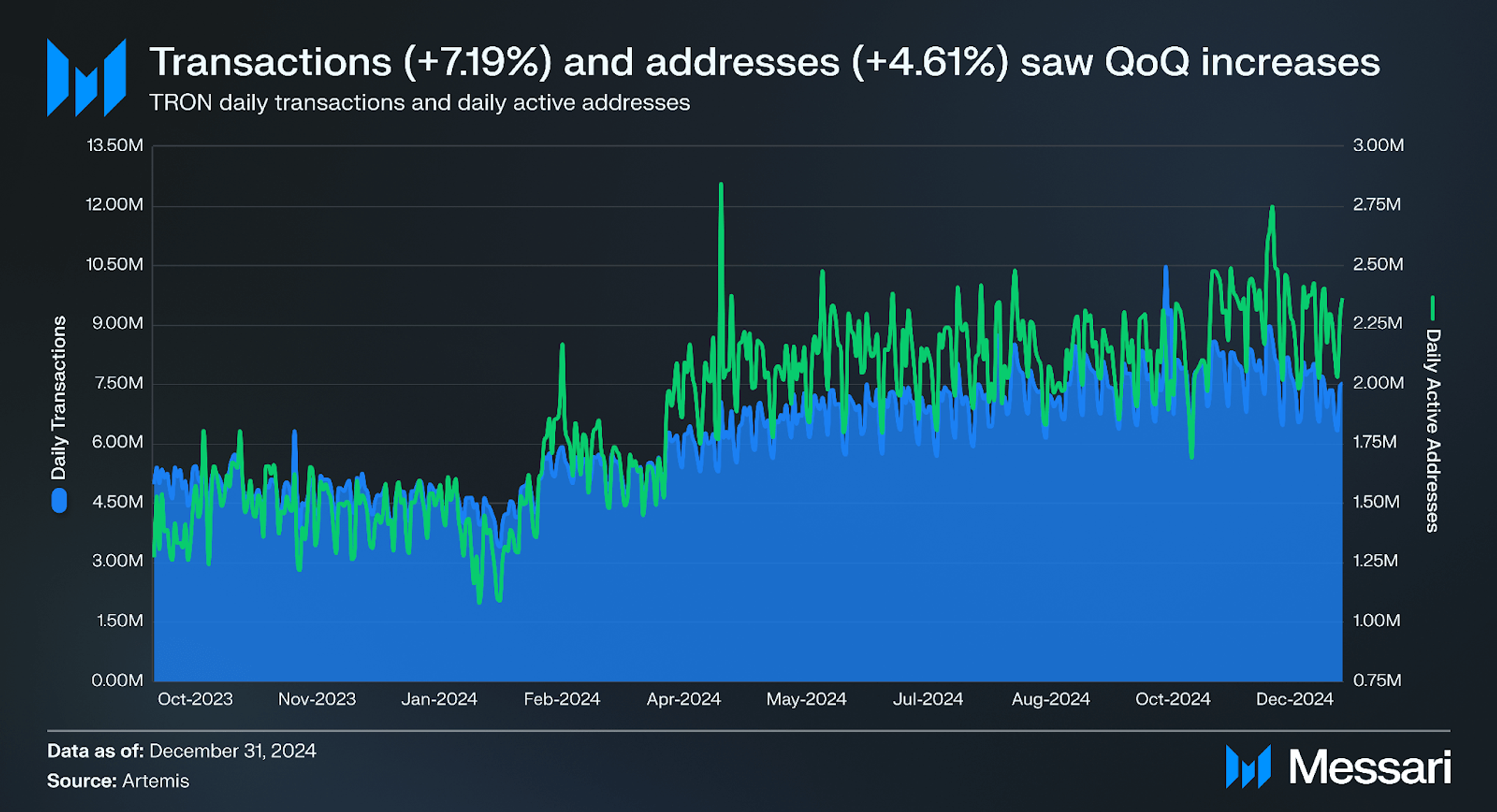Screen dimensions: 1497x812
Task: Click the Dec-2024 x-axis label
Action: (x=1294, y=699)
